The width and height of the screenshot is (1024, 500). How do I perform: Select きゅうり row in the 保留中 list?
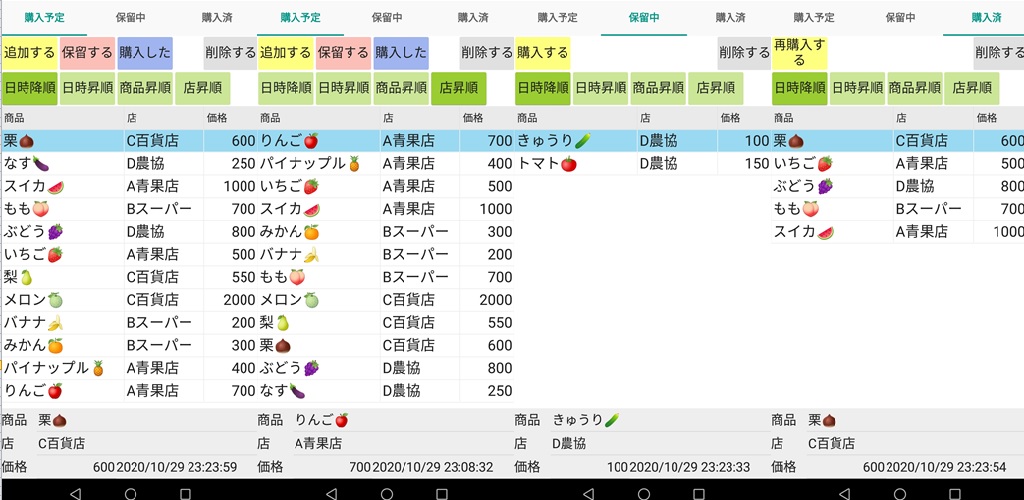click(643, 140)
